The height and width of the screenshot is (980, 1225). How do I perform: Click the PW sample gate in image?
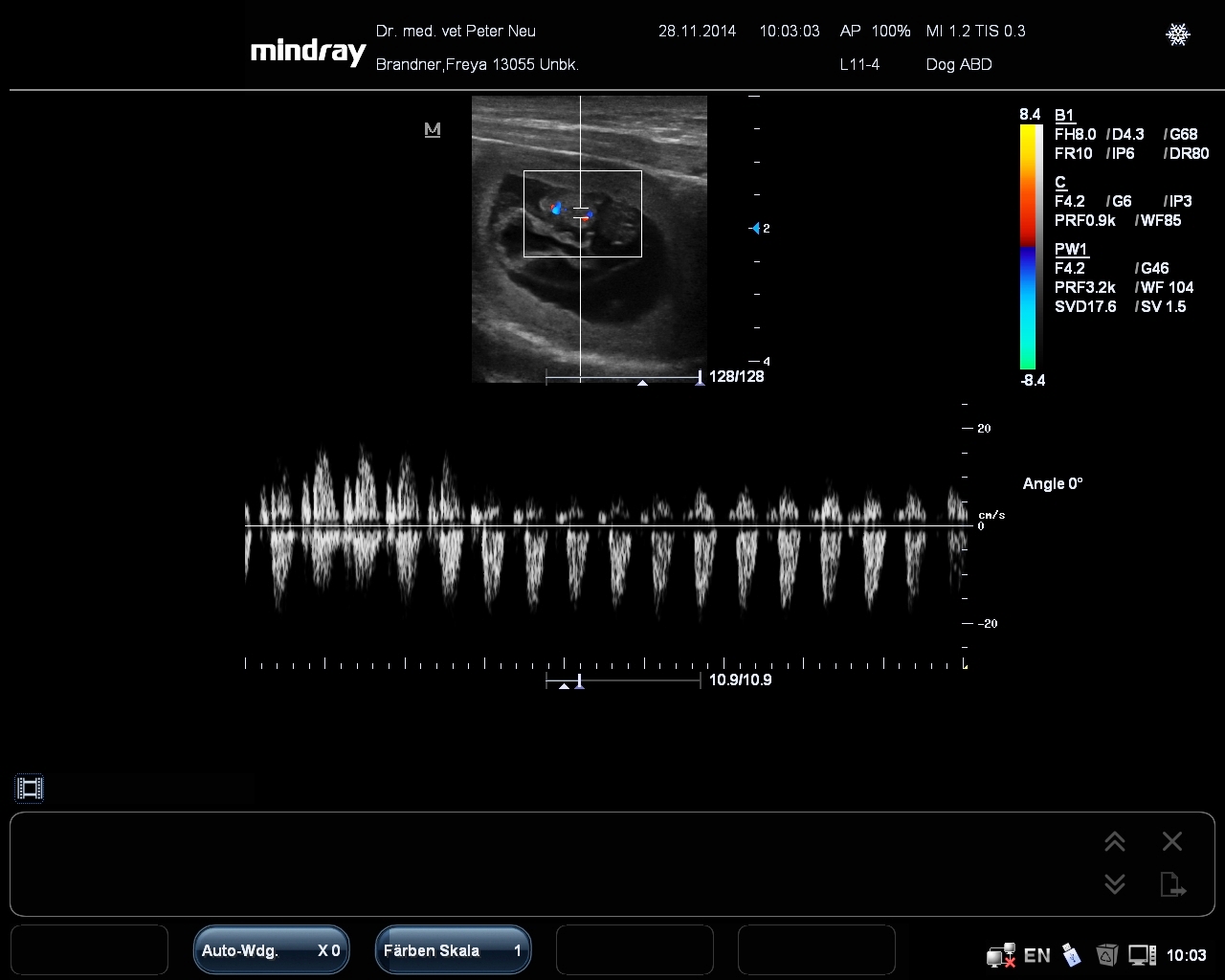coord(581,213)
